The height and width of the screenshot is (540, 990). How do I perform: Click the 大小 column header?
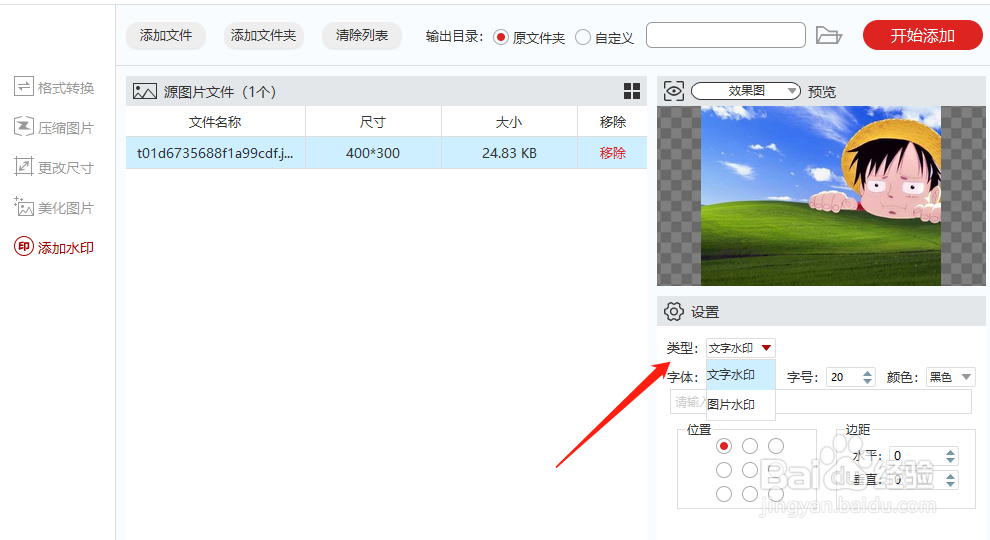[509, 121]
